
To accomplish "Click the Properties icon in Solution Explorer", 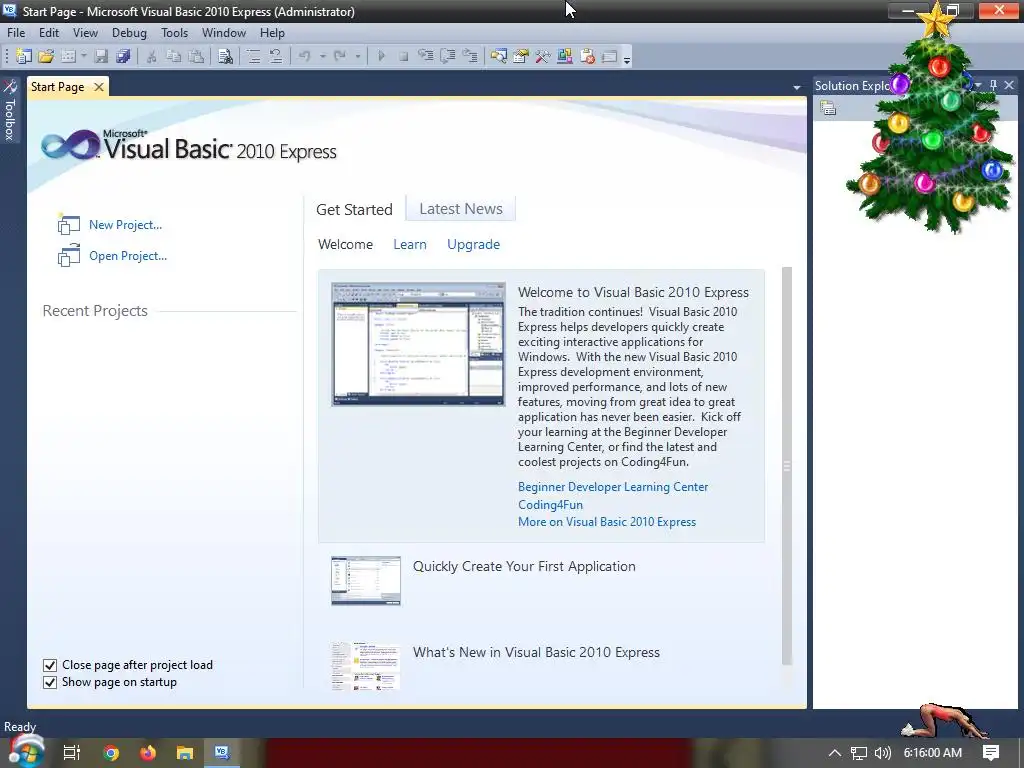I will click(828, 108).
